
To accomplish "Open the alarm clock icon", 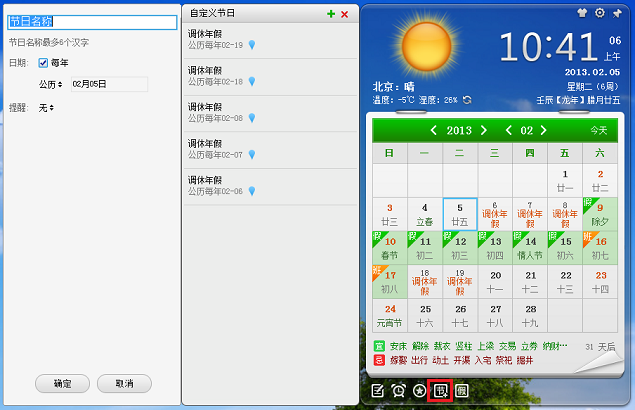I will (398, 391).
